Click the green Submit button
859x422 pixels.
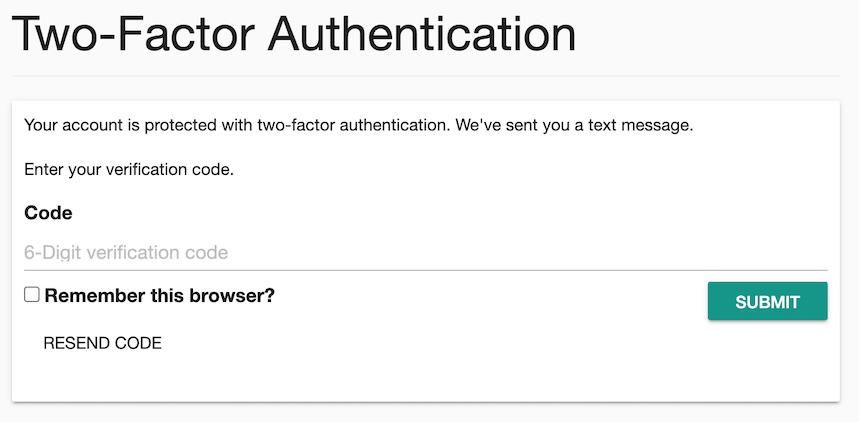click(x=767, y=301)
